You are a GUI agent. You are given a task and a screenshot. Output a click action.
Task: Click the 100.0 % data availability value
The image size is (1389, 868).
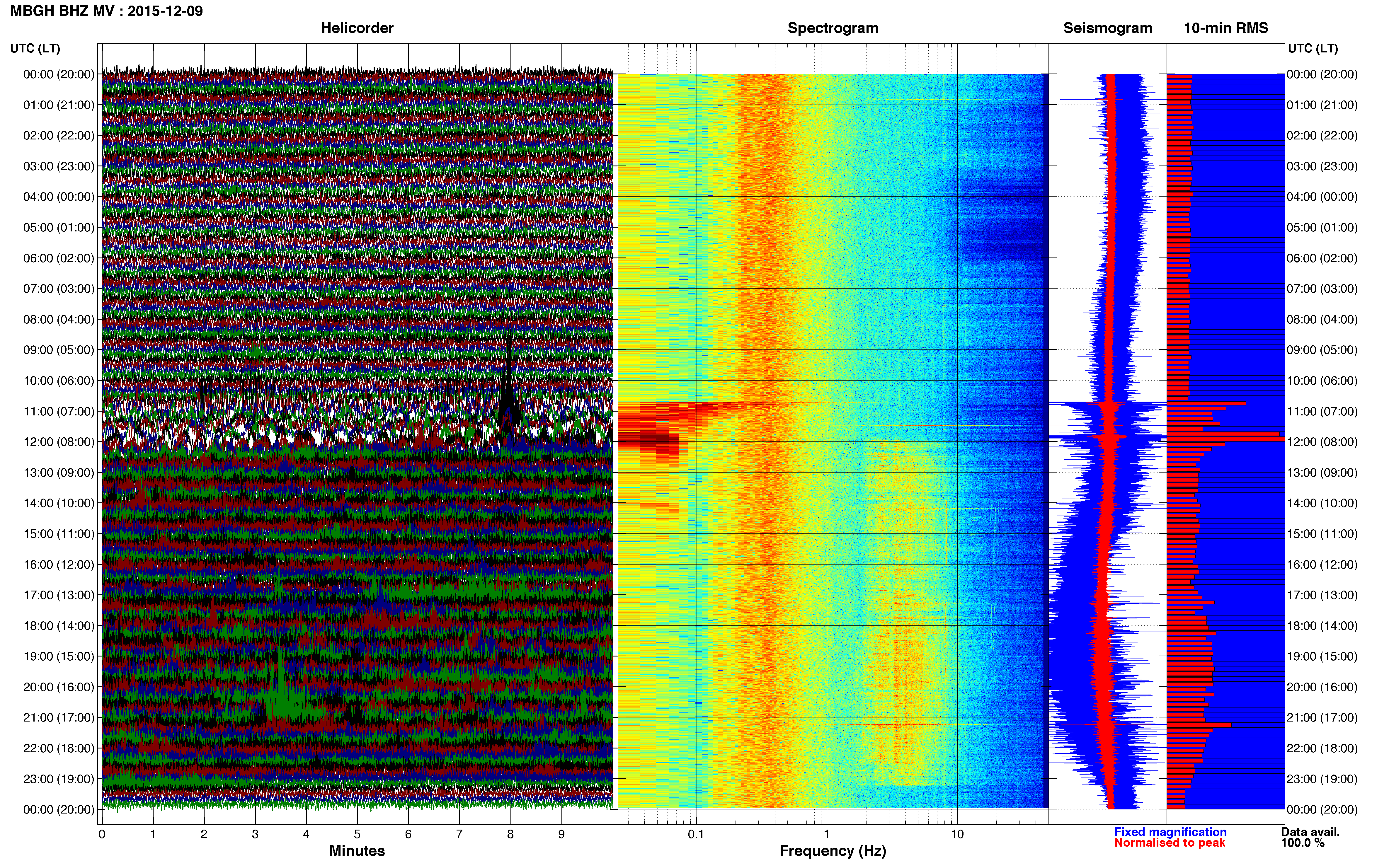click(1302, 843)
